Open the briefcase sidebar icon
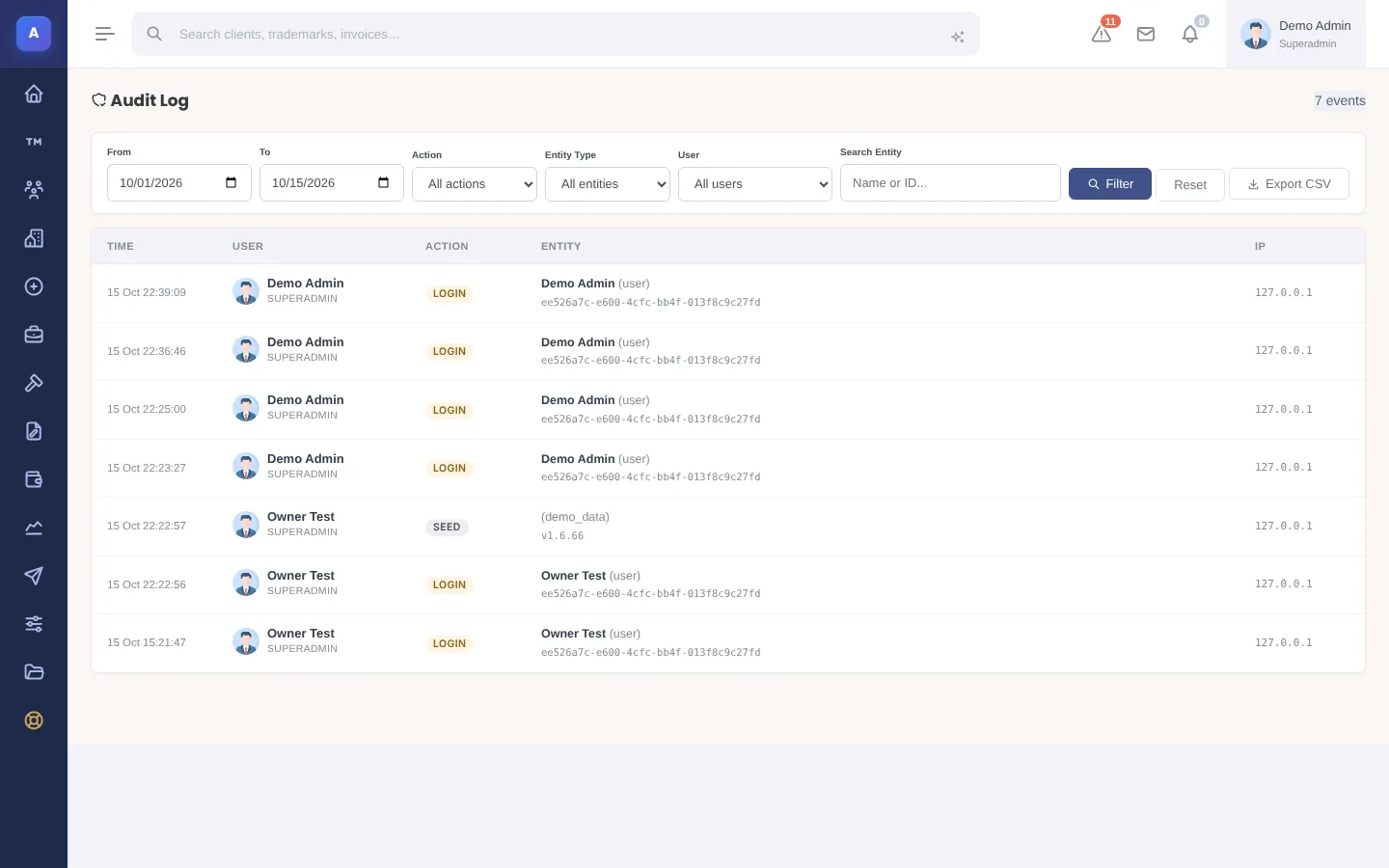The width and height of the screenshot is (1389, 868). pyautogui.click(x=34, y=335)
